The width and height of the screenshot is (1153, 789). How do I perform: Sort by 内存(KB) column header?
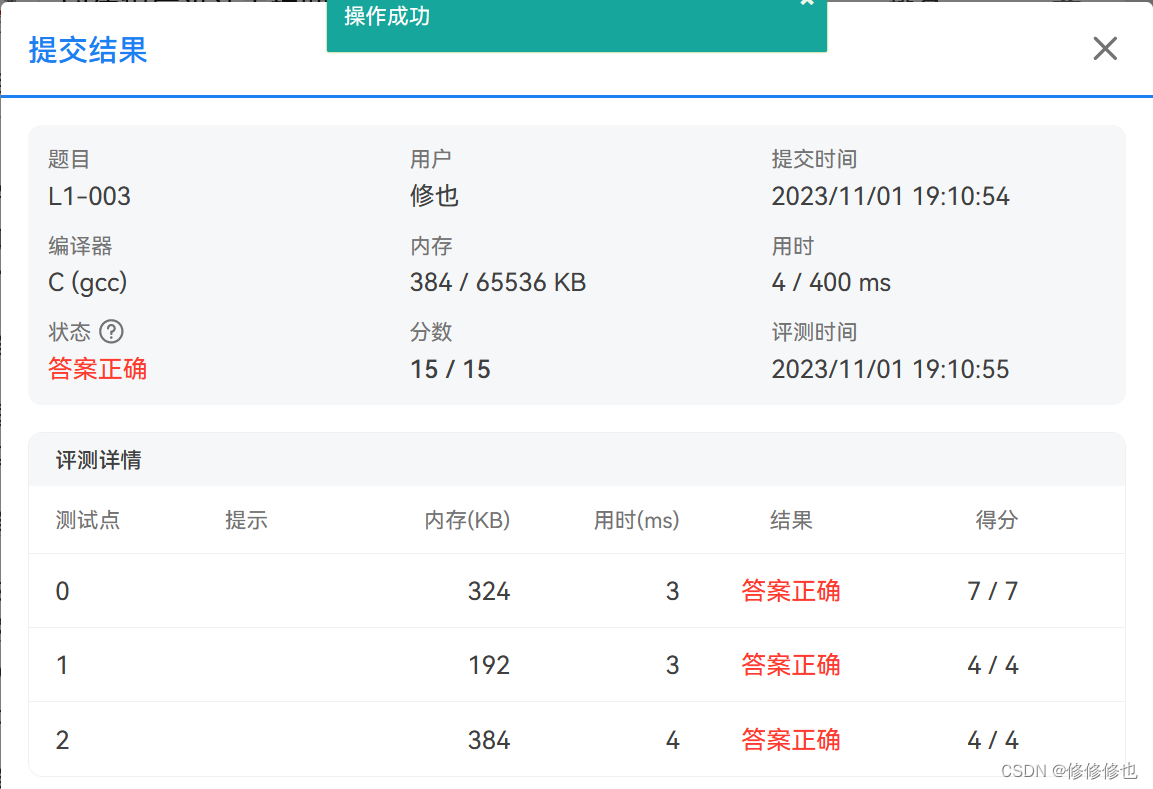[x=467, y=520]
